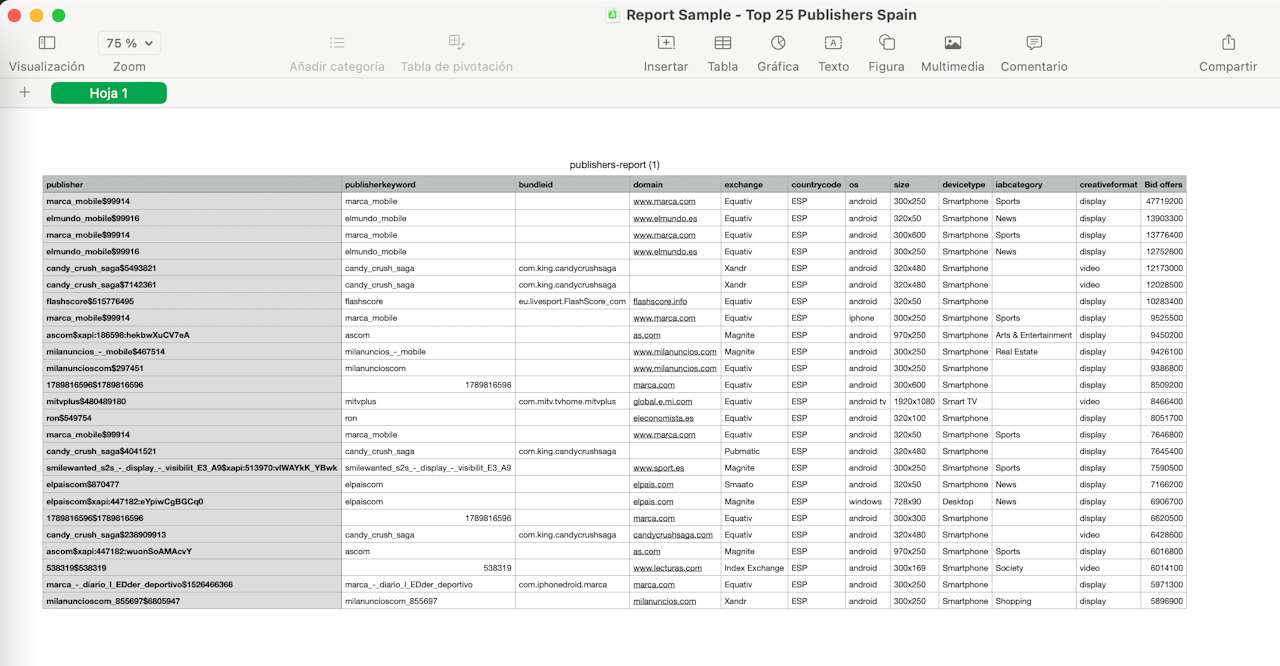Click the countrycode column header

point(816,185)
